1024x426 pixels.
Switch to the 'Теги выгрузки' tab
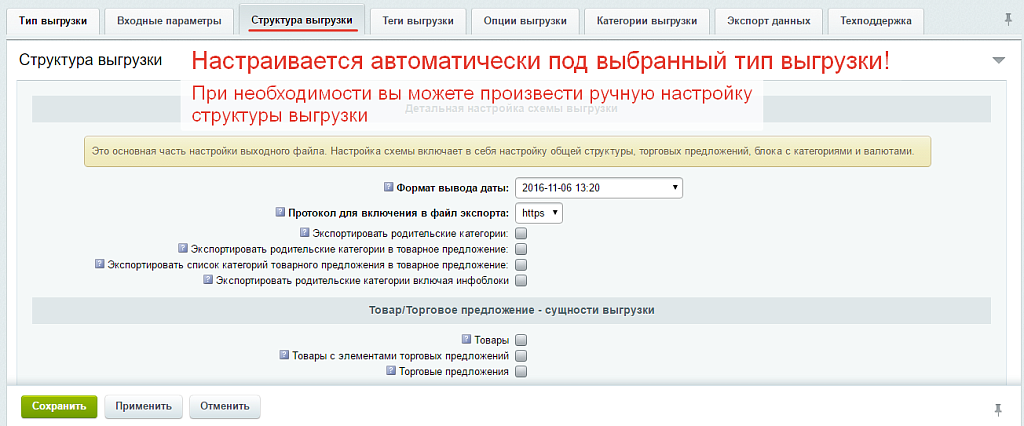coord(418,21)
